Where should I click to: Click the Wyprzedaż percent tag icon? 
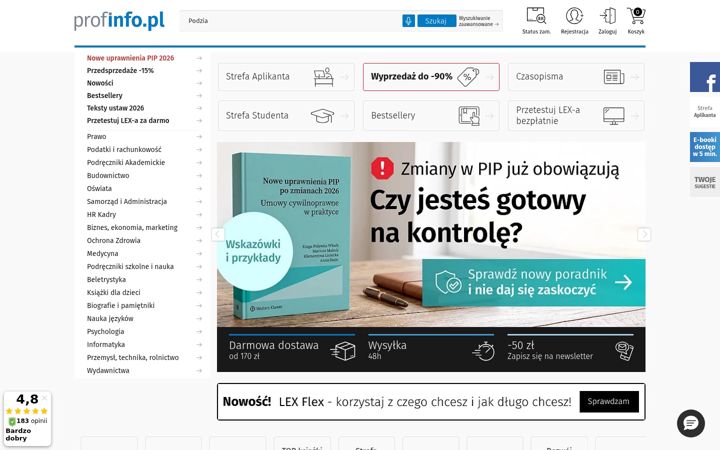pos(468,77)
